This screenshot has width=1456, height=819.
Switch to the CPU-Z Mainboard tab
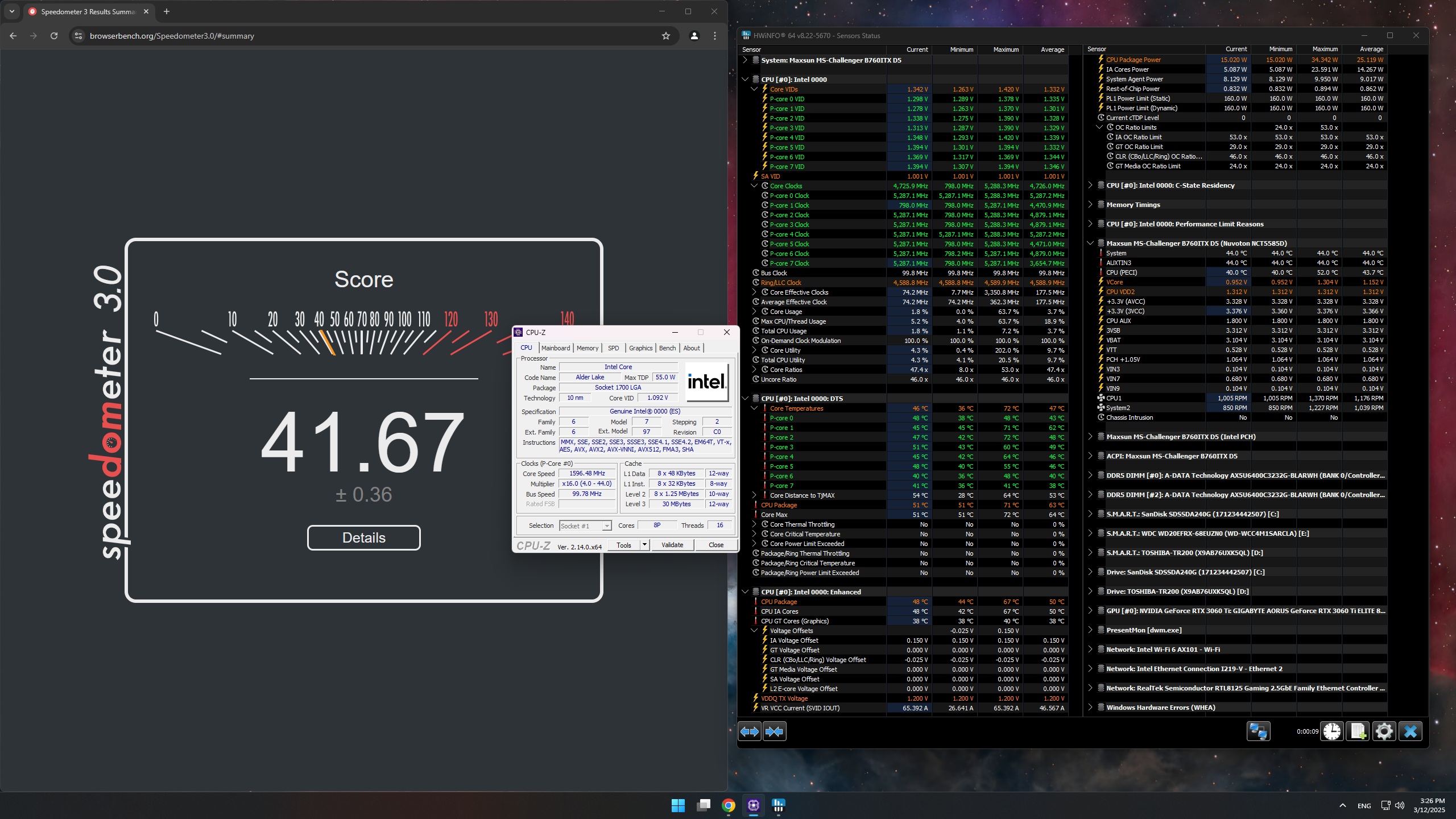(555, 348)
